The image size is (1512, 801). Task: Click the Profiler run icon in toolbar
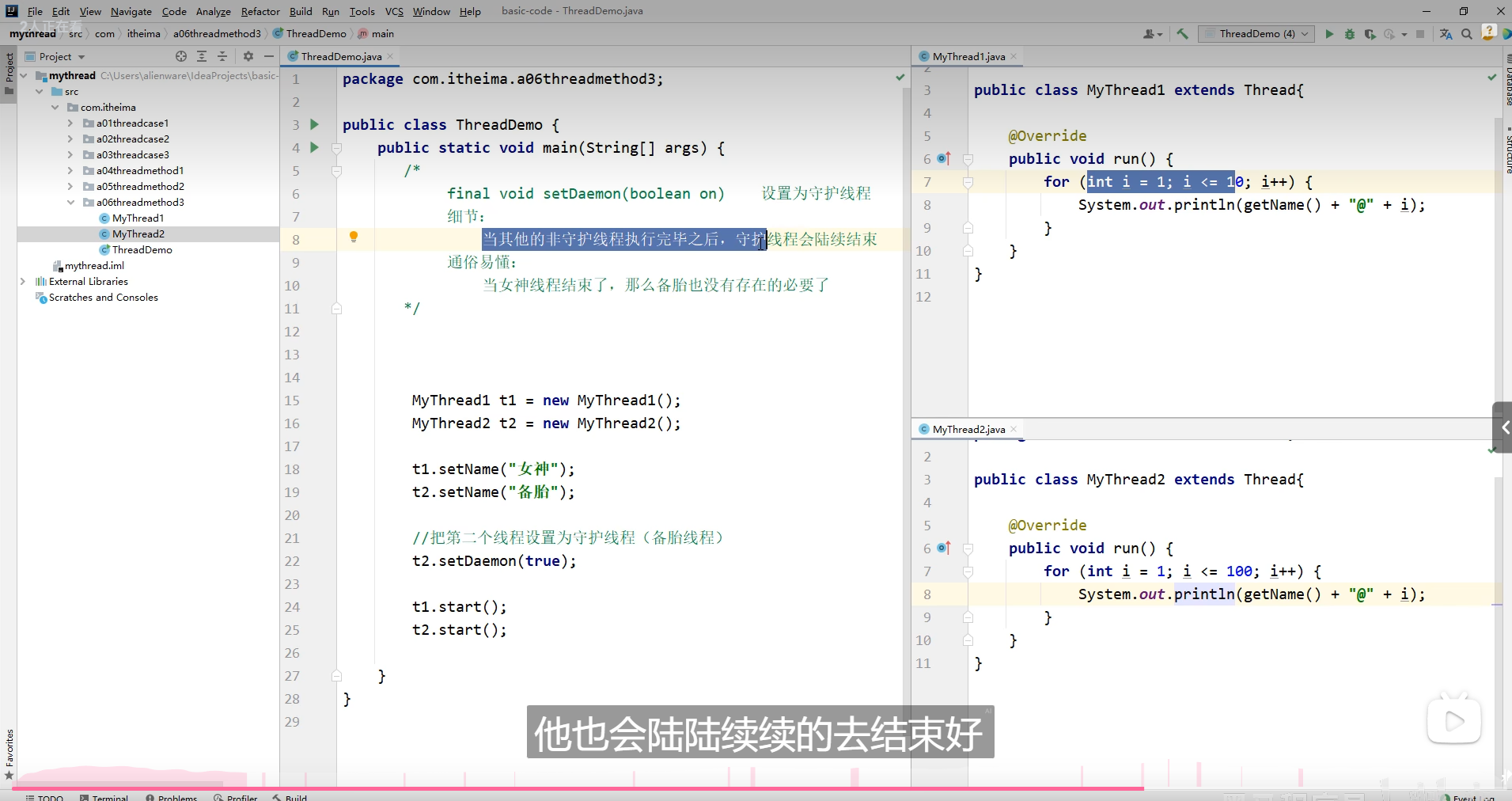point(1389,34)
